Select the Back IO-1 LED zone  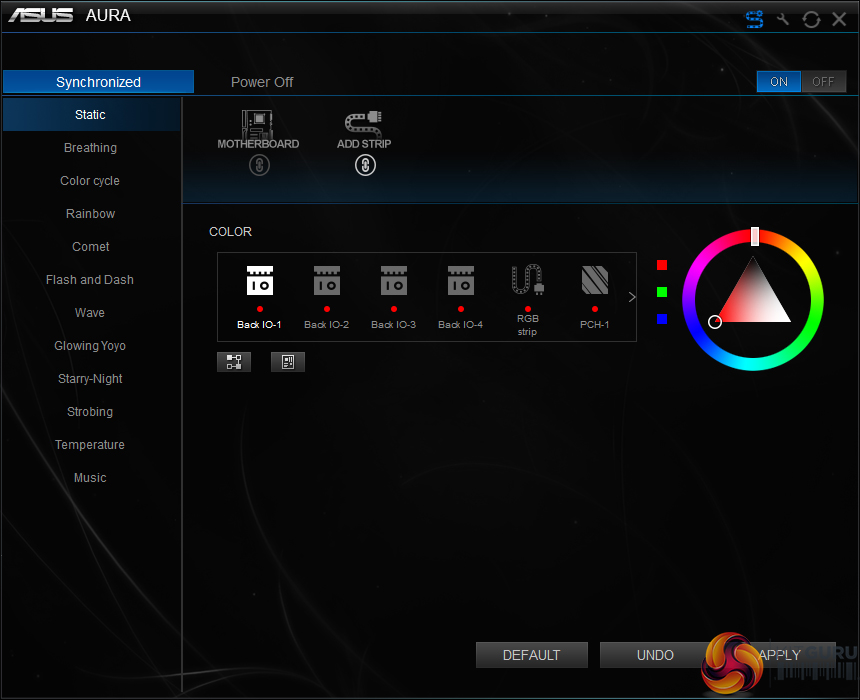(x=259, y=297)
